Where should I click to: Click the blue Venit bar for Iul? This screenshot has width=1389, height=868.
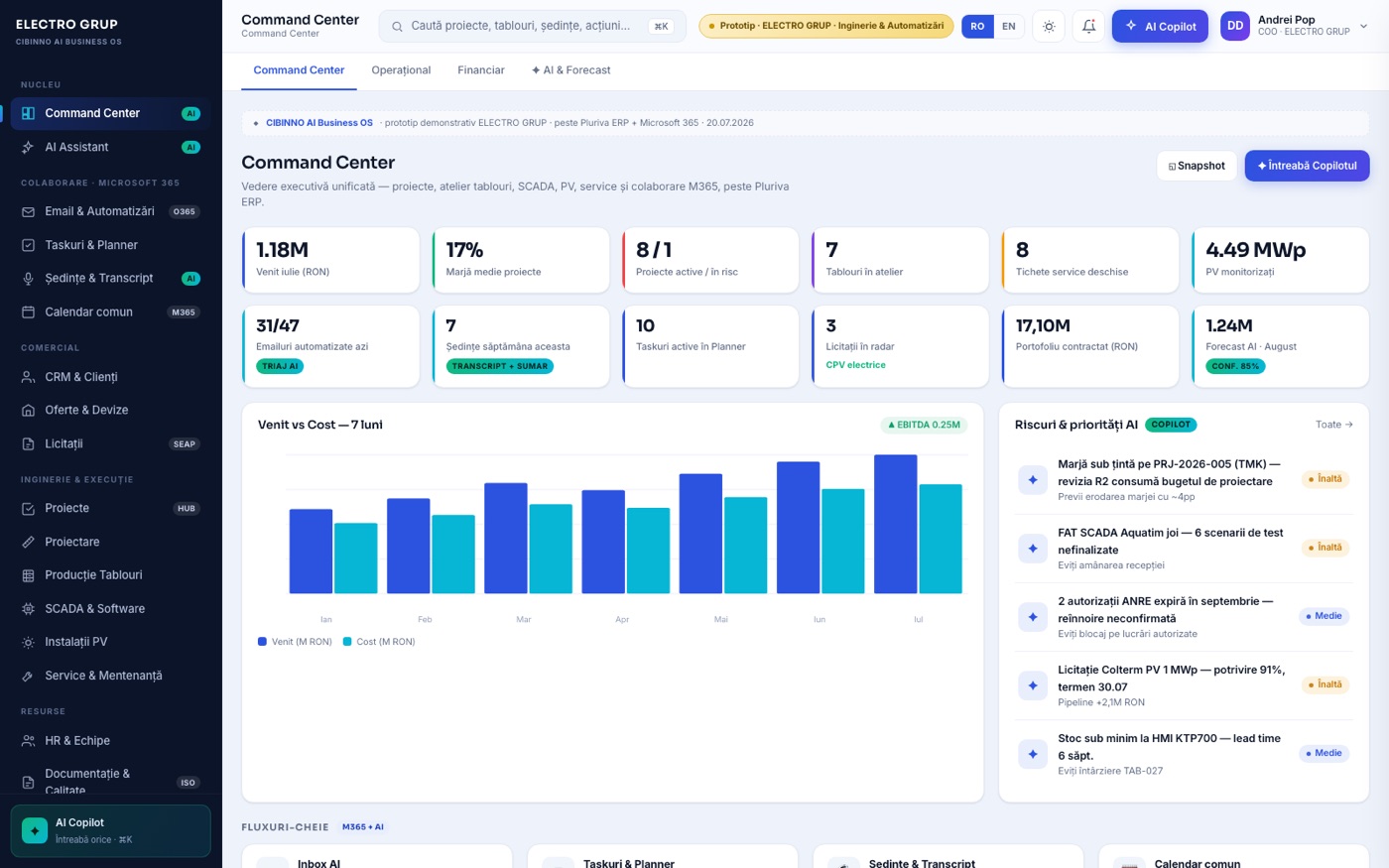(x=895, y=524)
